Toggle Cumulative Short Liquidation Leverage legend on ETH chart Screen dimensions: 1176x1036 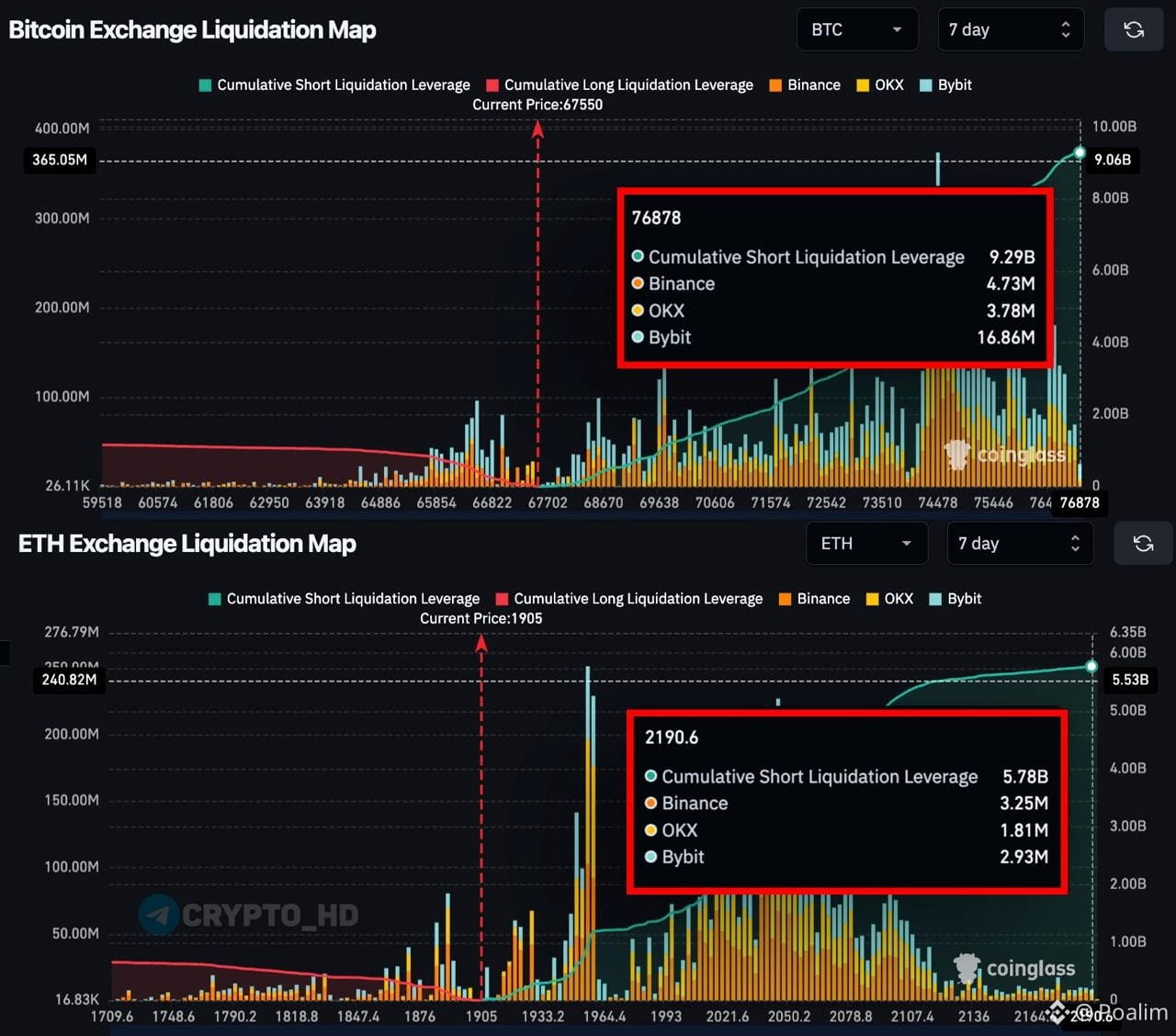coord(345,598)
